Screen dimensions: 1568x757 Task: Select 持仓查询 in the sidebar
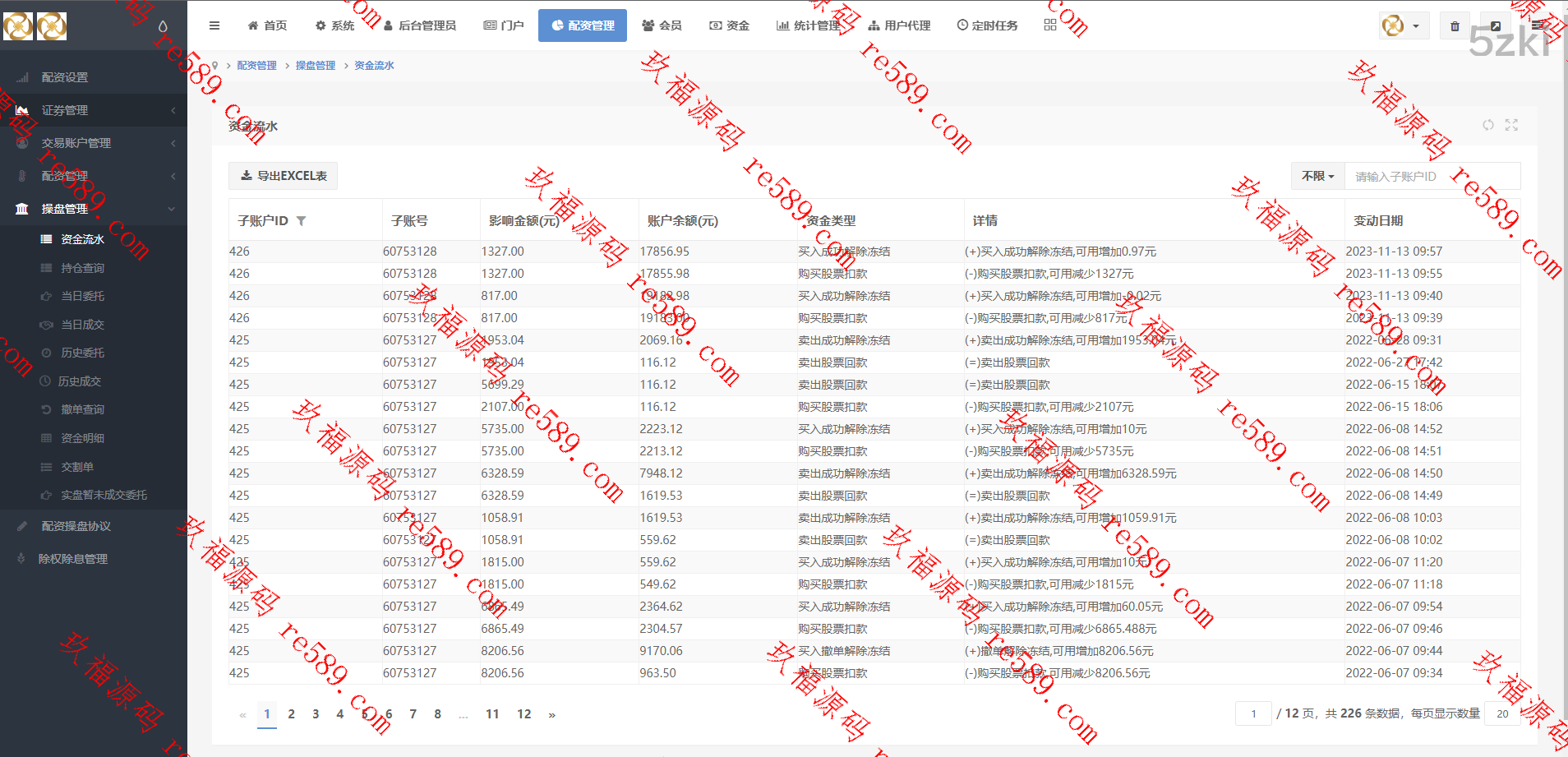point(82,268)
